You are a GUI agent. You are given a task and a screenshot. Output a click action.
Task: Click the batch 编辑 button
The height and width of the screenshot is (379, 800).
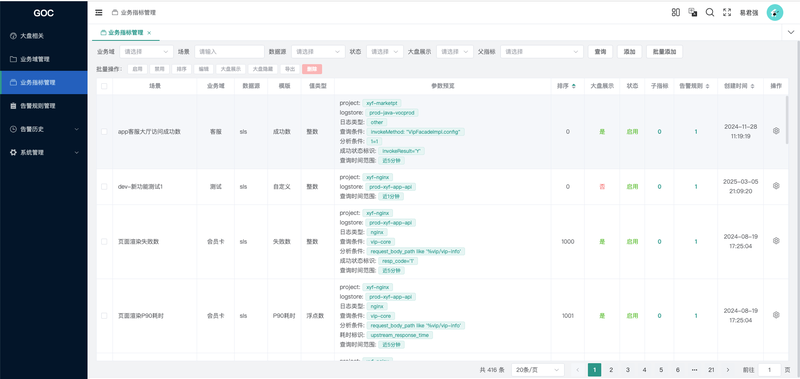tap(204, 69)
